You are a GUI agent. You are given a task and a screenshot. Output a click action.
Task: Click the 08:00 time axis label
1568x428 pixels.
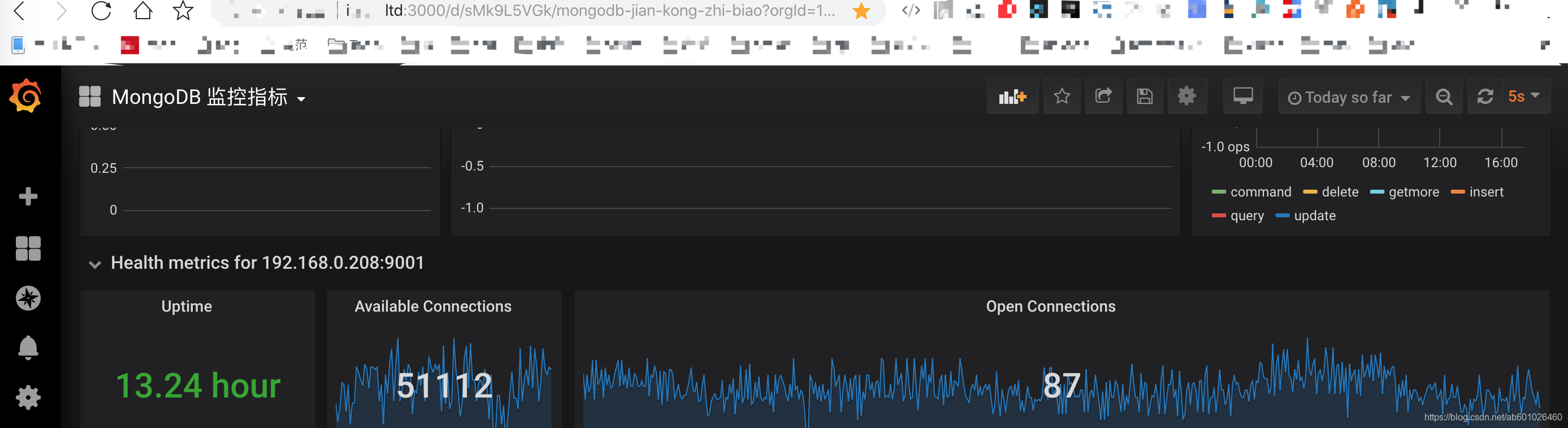click(x=1379, y=163)
